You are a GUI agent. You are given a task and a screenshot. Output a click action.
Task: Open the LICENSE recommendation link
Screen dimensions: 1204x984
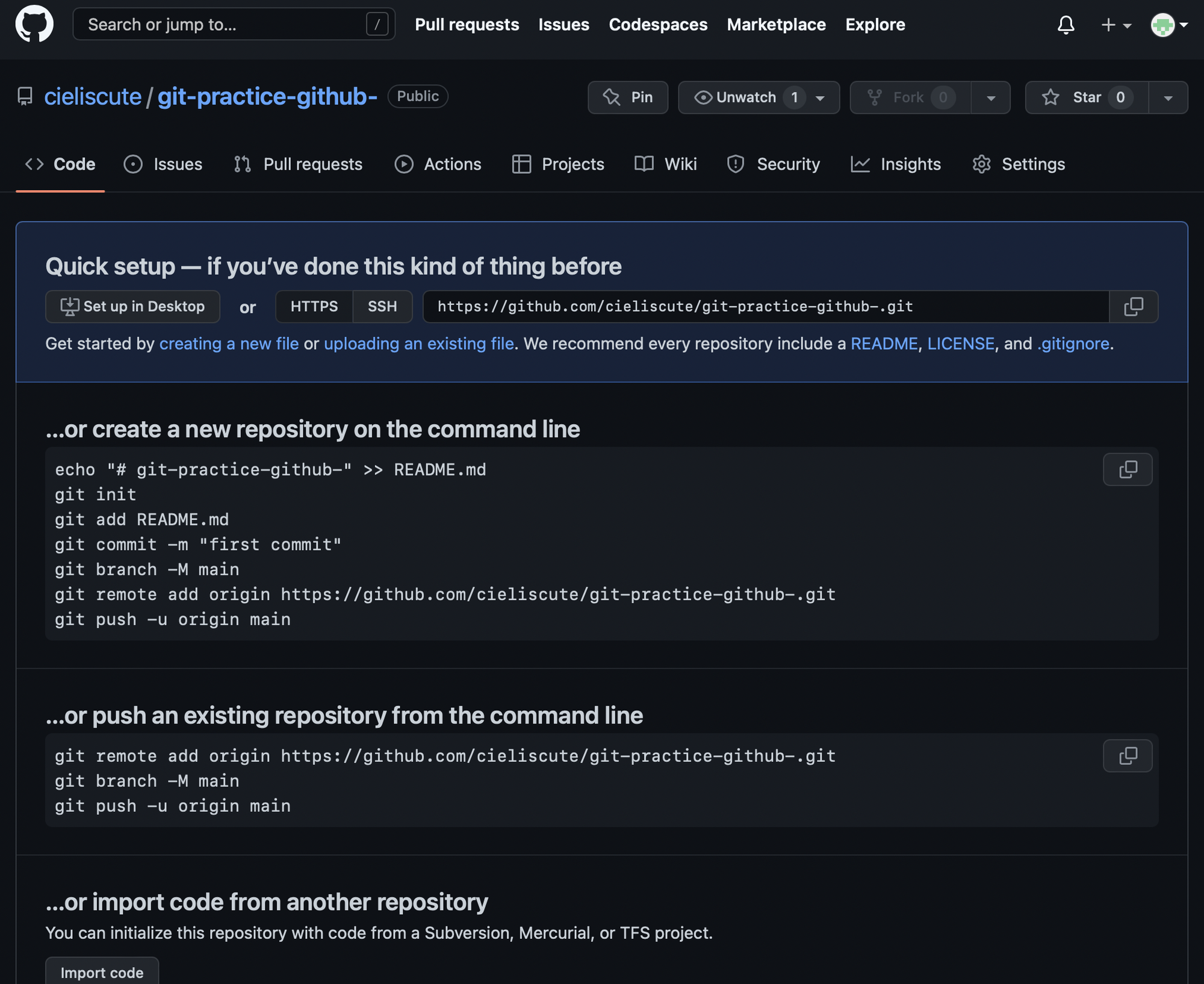pyautogui.click(x=961, y=344)
